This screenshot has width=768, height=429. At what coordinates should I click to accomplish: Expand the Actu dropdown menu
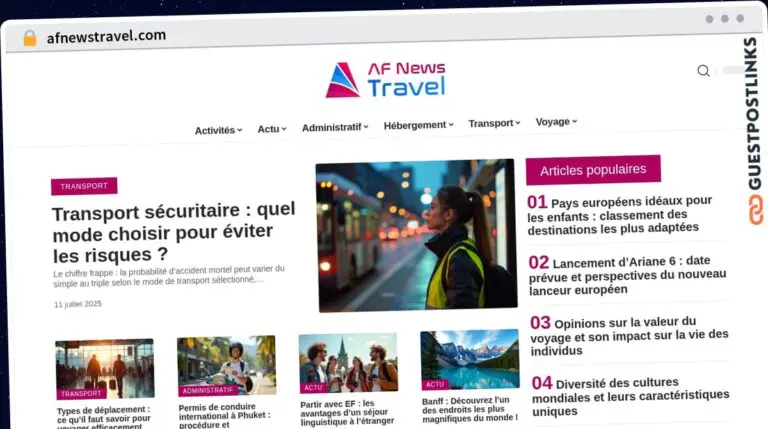272,129
